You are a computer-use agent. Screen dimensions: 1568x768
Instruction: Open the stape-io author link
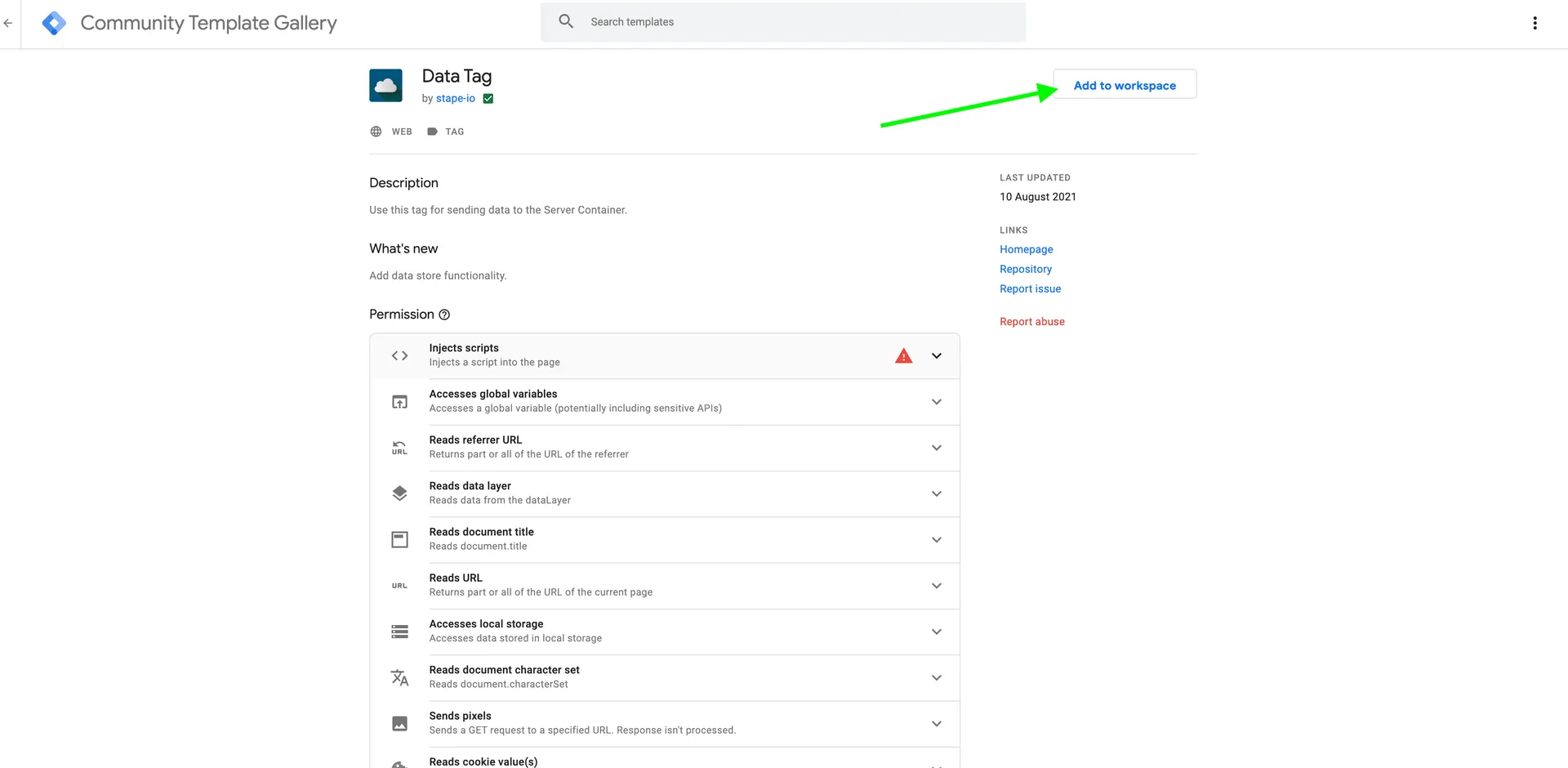[455, 99]
